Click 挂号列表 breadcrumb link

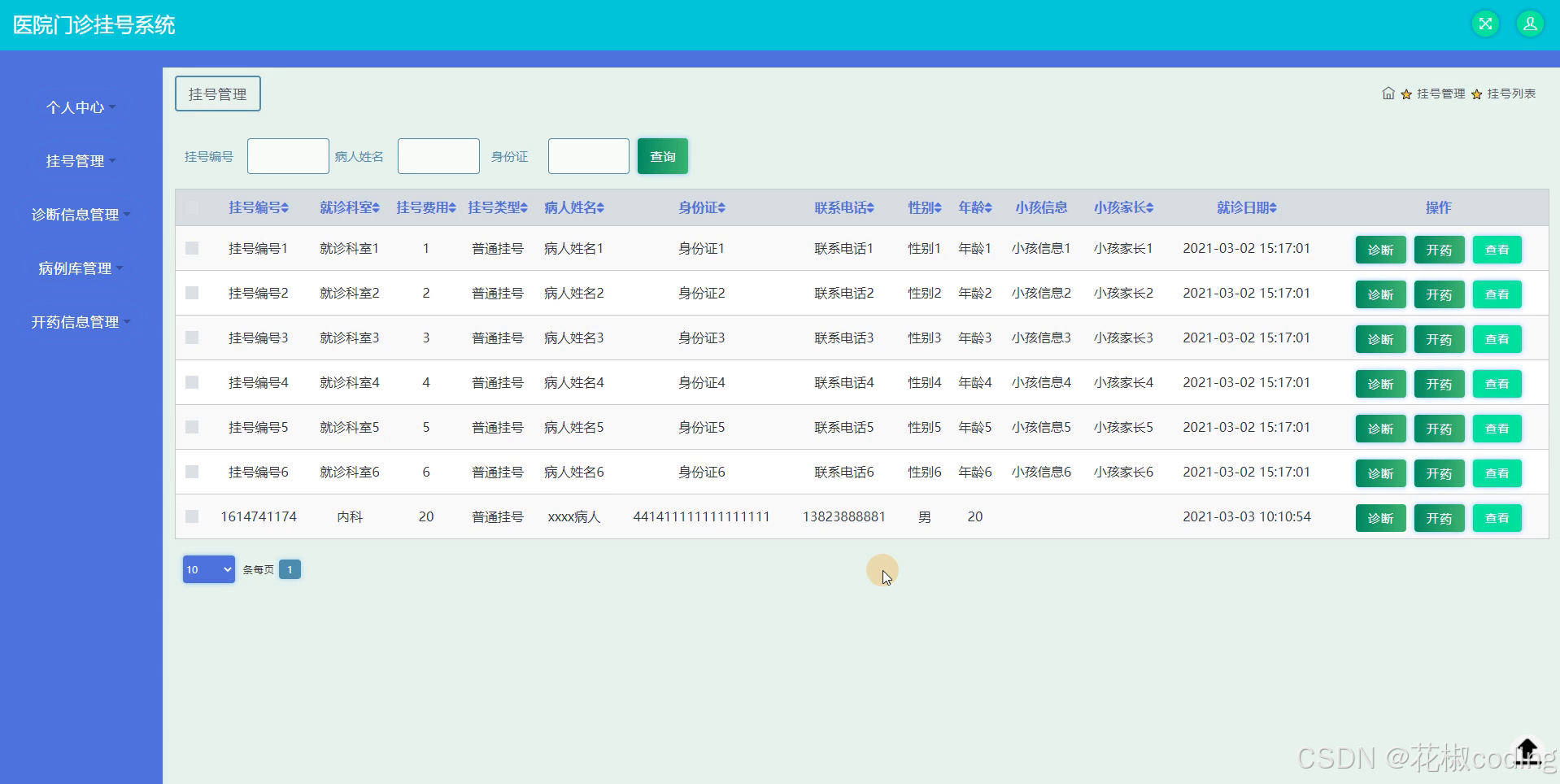click(1511, 94)
